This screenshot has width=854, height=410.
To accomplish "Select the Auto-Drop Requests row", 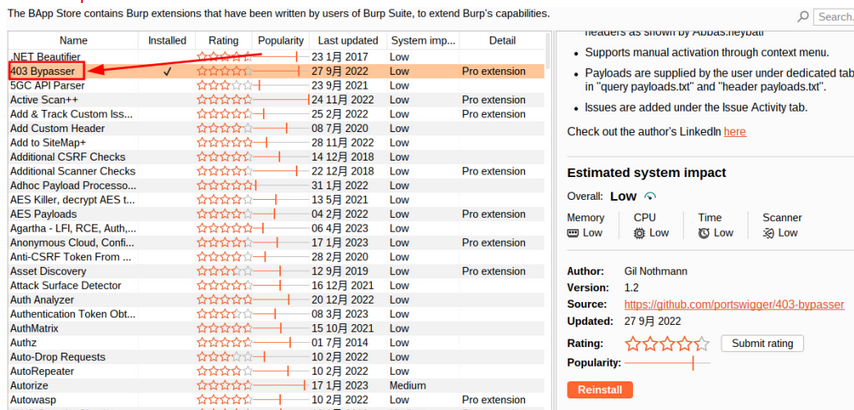I will tap(276, 357).
